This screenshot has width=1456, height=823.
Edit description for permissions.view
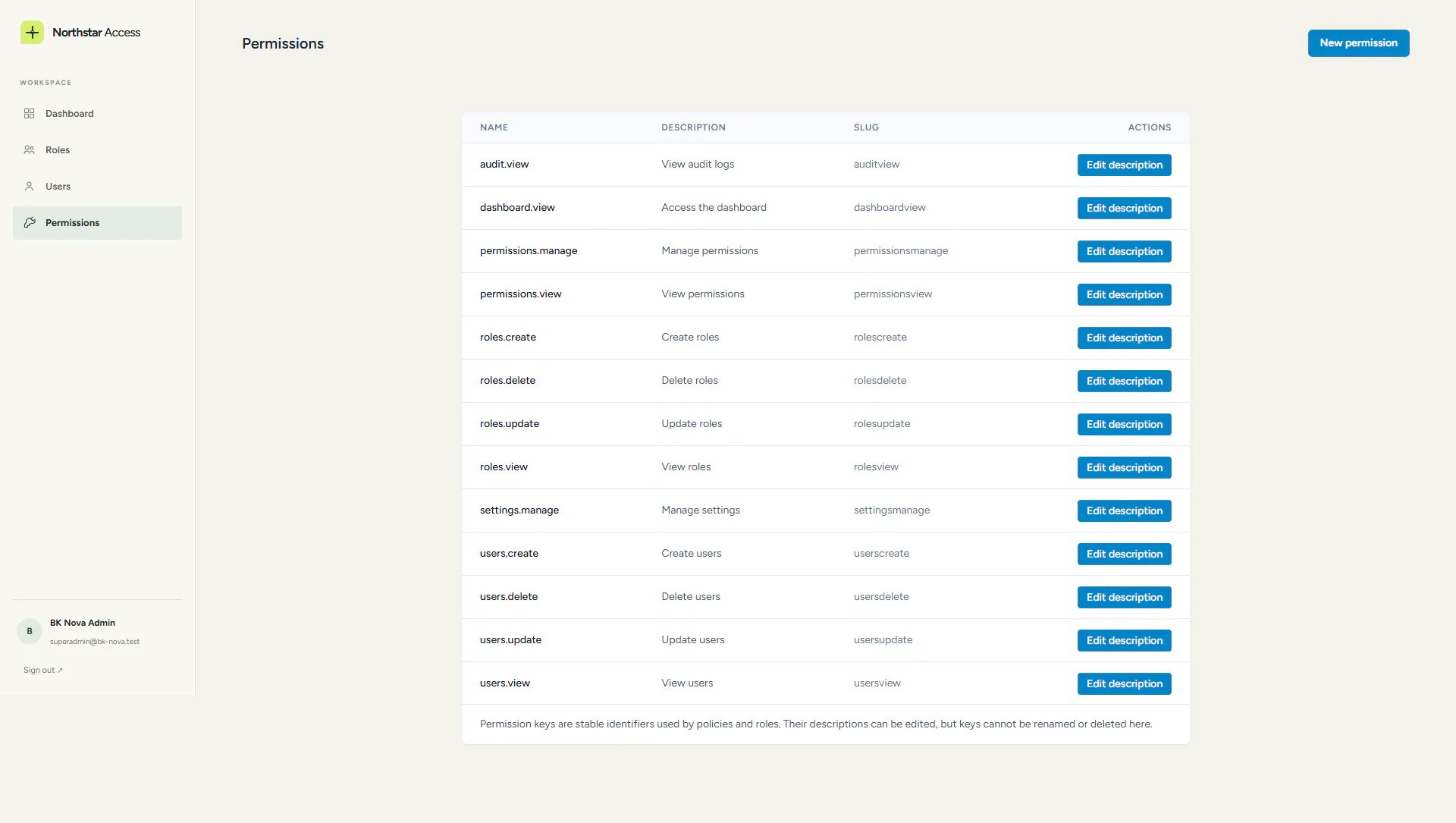click(x=1124, y=295)
